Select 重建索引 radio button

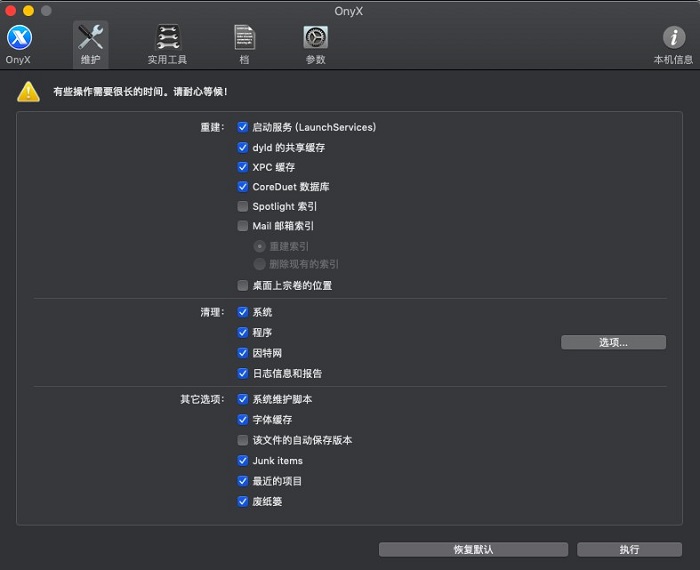pos(259,246)
